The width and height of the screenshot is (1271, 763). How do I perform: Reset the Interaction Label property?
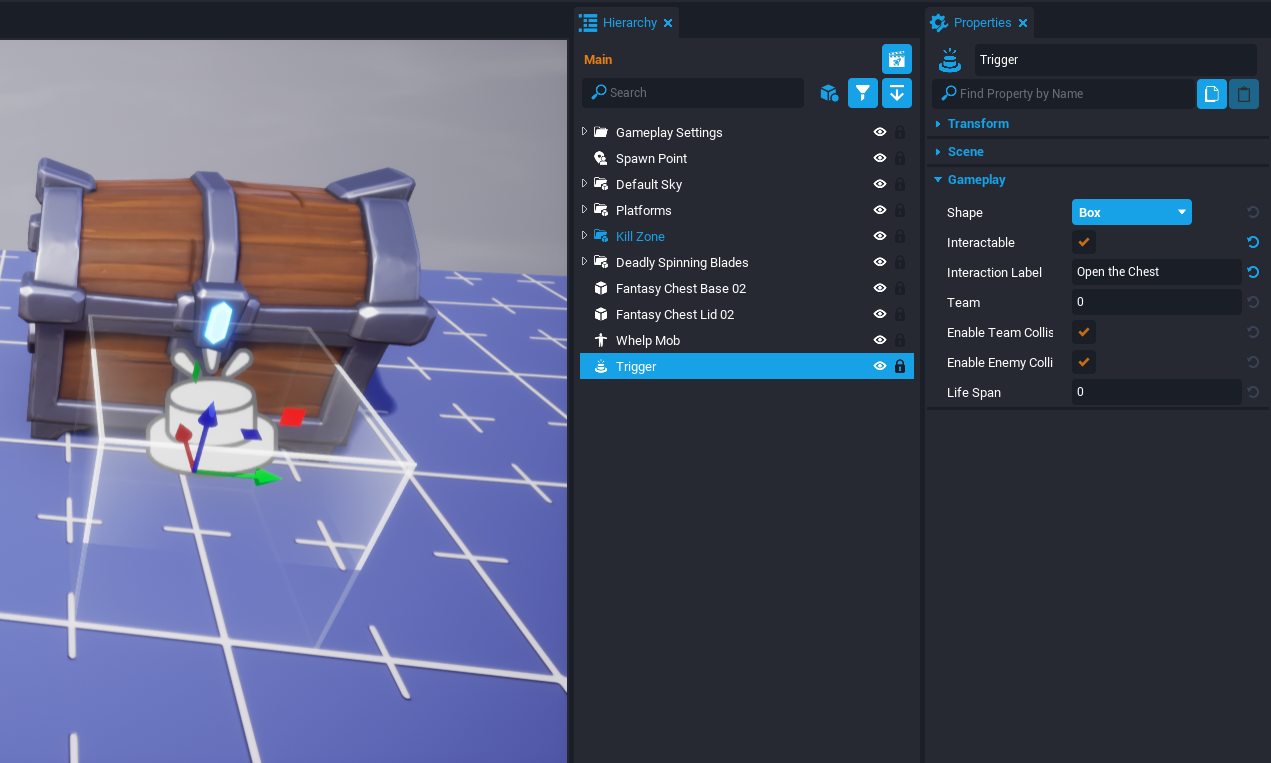(x=1253, y=272)
